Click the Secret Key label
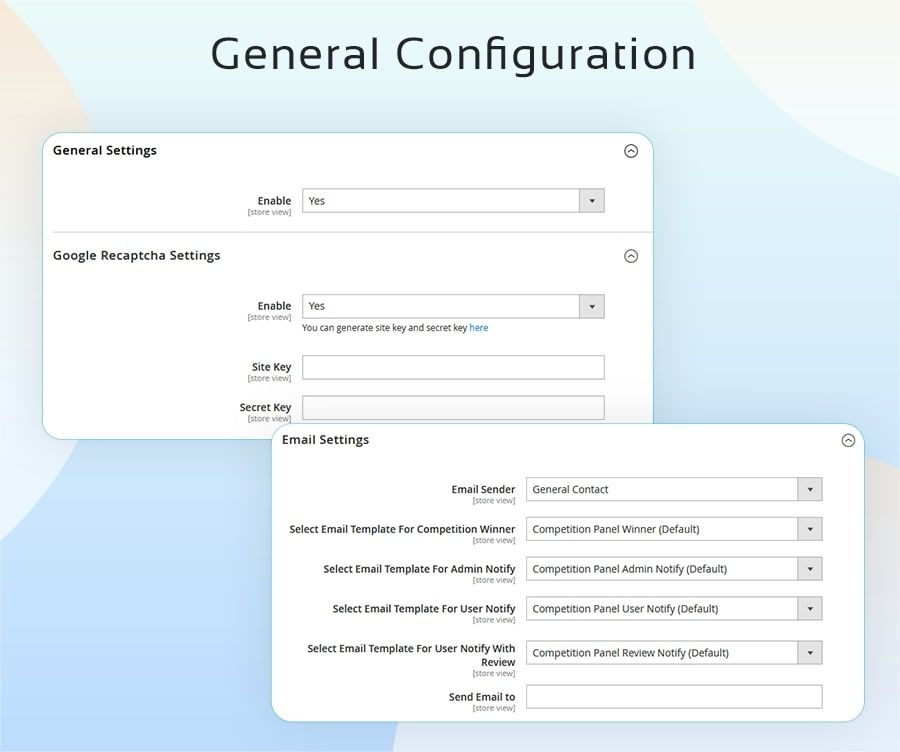Viewport: 900px width, 752px height. tap(265, 407)
